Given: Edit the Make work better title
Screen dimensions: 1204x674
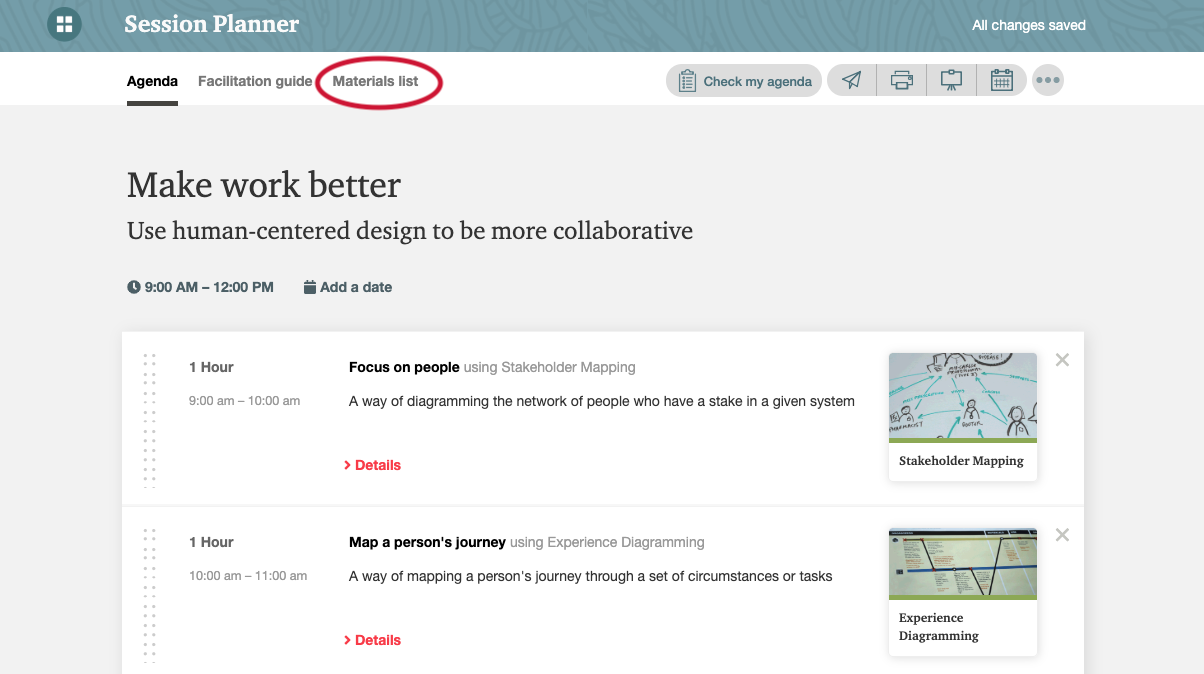Looking at the screenshot, I should 264,185.
